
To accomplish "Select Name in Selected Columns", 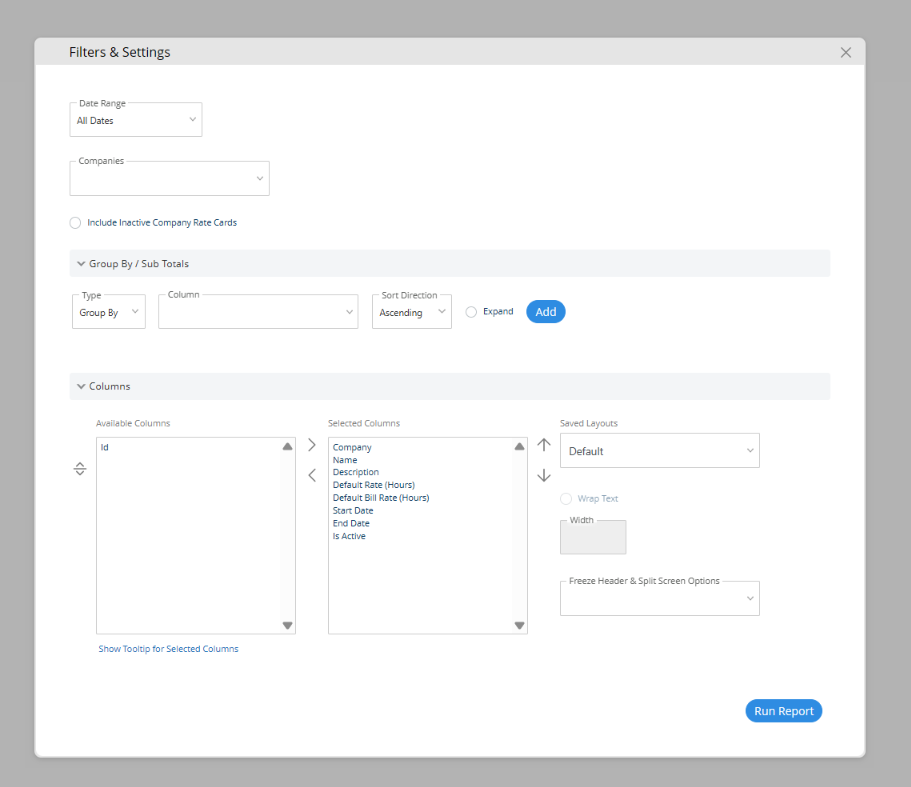I will click(x=345, y=460).
